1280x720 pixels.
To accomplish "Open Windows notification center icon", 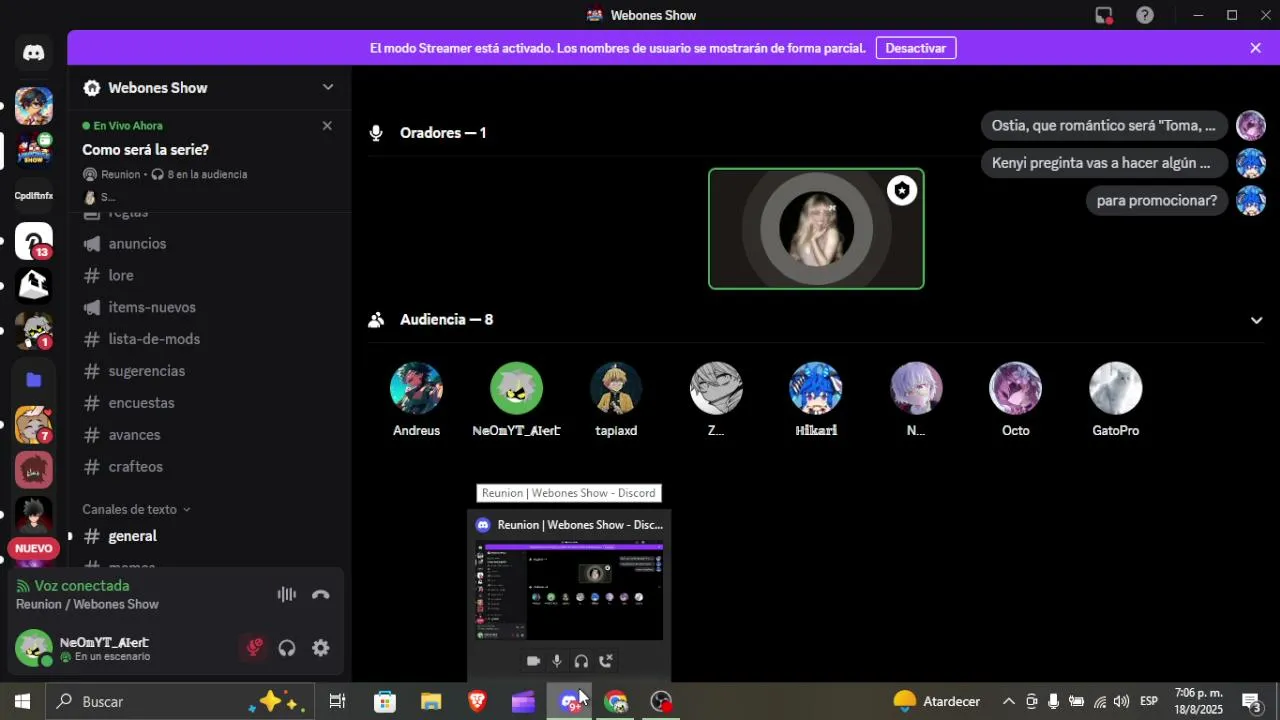I will pyautogui.click(x=1251, y=701).
